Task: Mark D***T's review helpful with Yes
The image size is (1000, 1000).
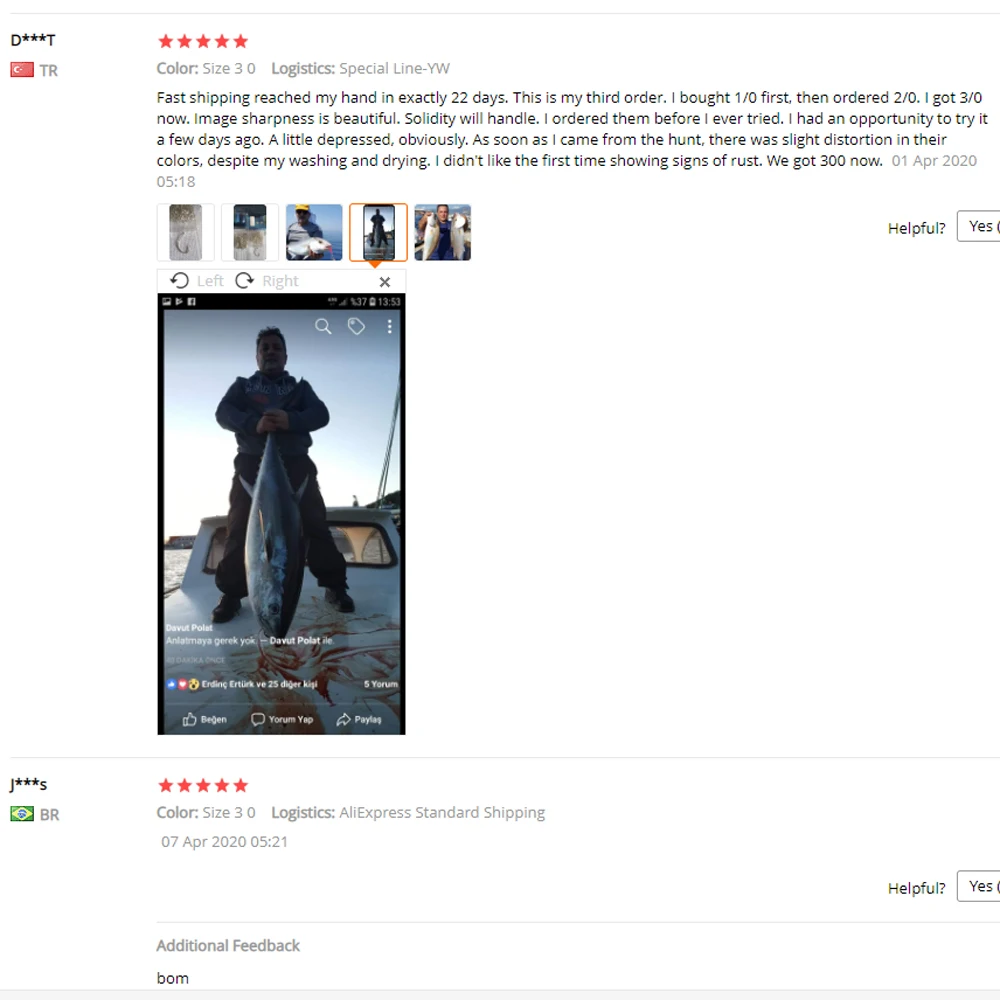Action: point(978,226)
